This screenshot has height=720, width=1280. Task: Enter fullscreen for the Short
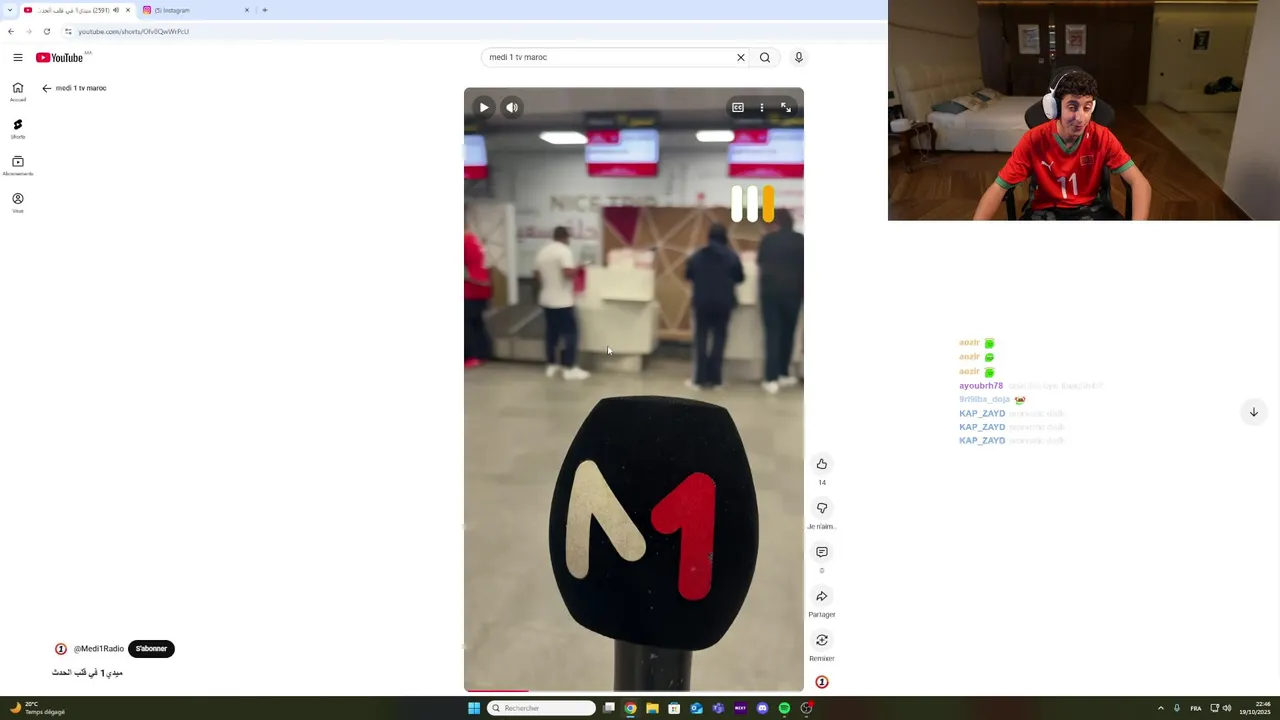786,108
